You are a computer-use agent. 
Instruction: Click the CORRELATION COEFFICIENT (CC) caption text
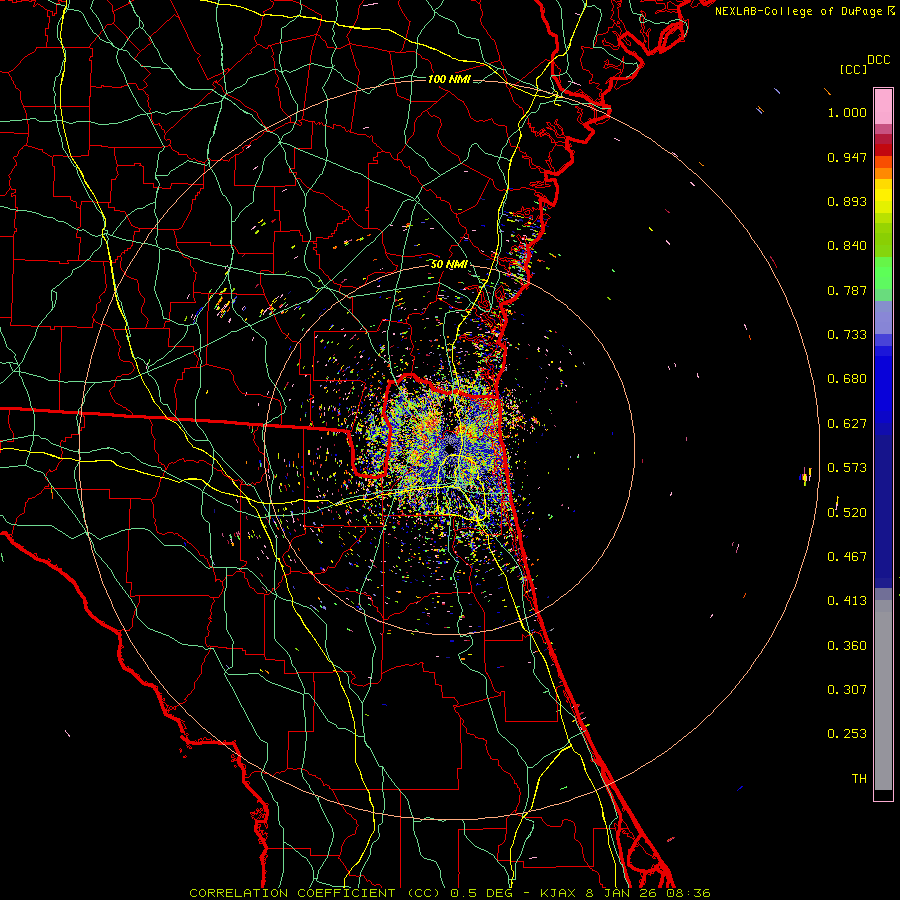(x=315, y=893)
